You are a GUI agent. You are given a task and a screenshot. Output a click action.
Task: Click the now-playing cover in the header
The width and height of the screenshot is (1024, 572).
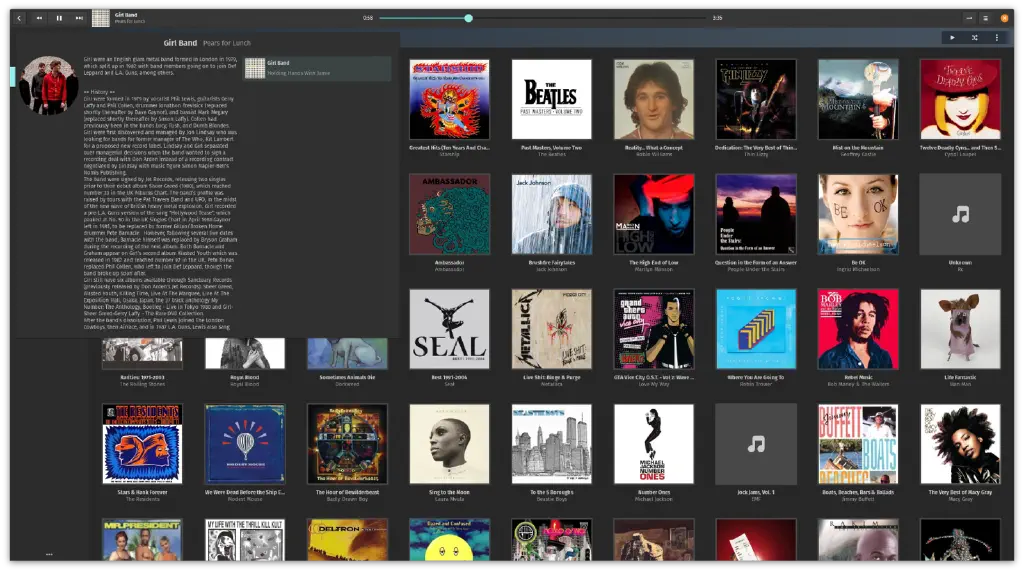(101, 18)
